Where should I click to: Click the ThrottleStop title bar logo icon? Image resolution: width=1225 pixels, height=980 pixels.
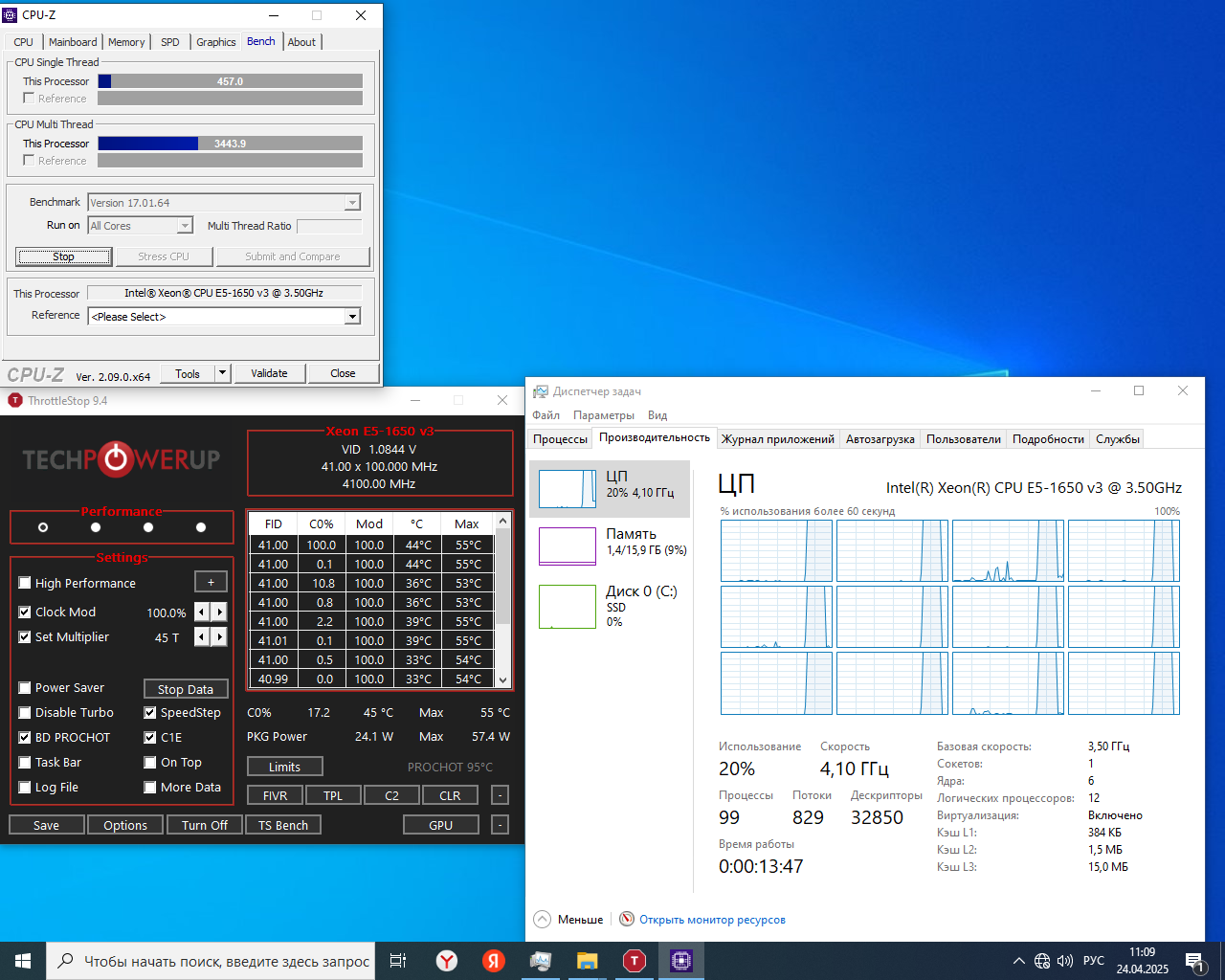click(x=14, y=400)
